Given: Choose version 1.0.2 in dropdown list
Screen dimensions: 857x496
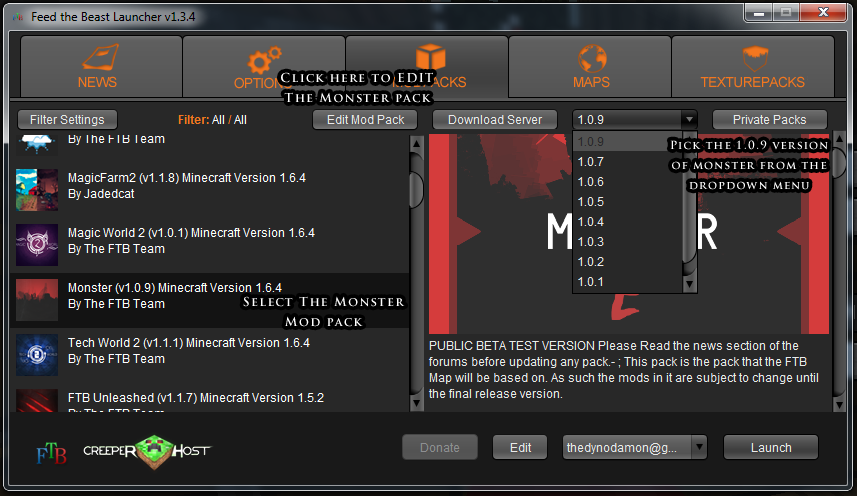Looking at the screenshot, I should [x=627, y=262].
